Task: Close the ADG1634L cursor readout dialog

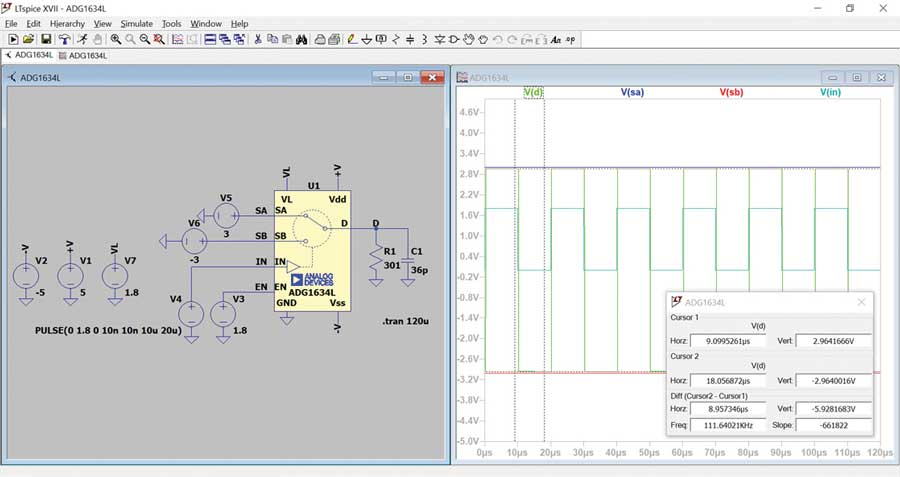Action: point(861,301)
